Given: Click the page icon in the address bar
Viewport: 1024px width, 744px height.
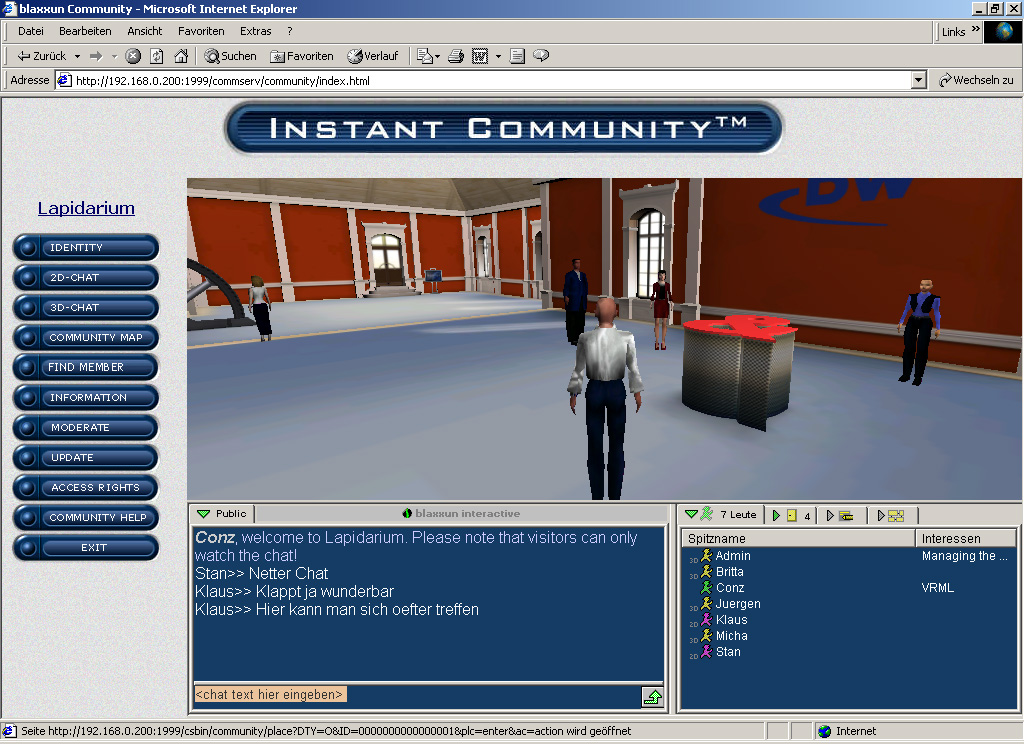Looking at the screenshot, I should coord(64,80).
